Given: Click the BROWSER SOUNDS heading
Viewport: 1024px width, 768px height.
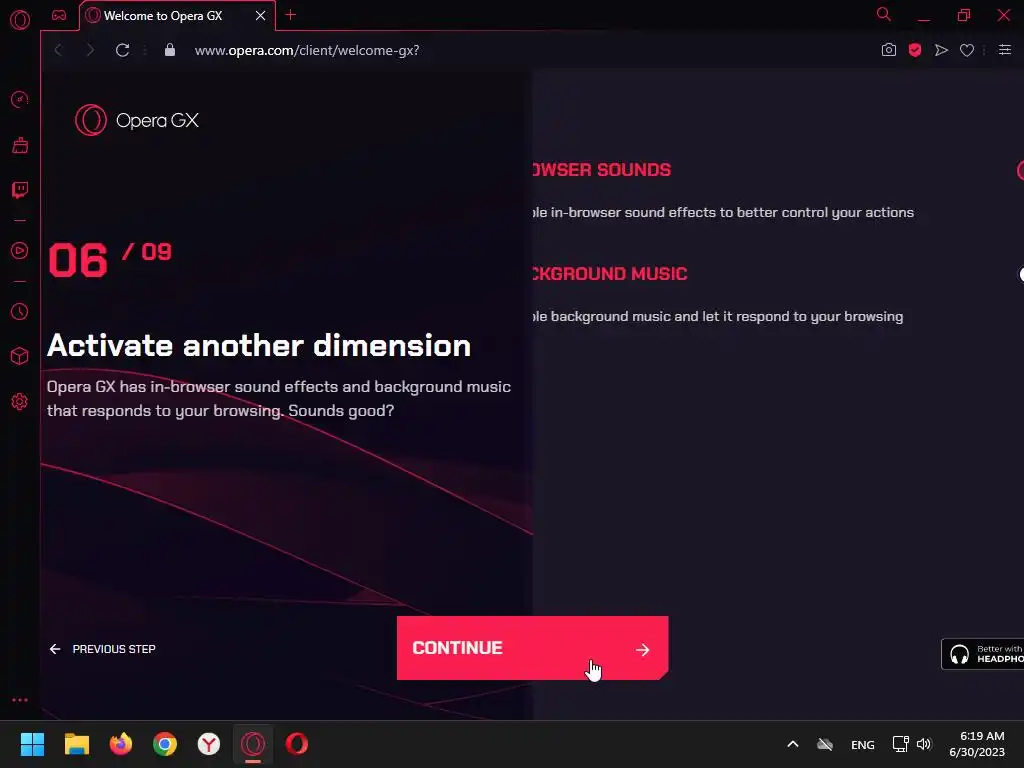Looking at the screenshot, I should tap(601, 170).
